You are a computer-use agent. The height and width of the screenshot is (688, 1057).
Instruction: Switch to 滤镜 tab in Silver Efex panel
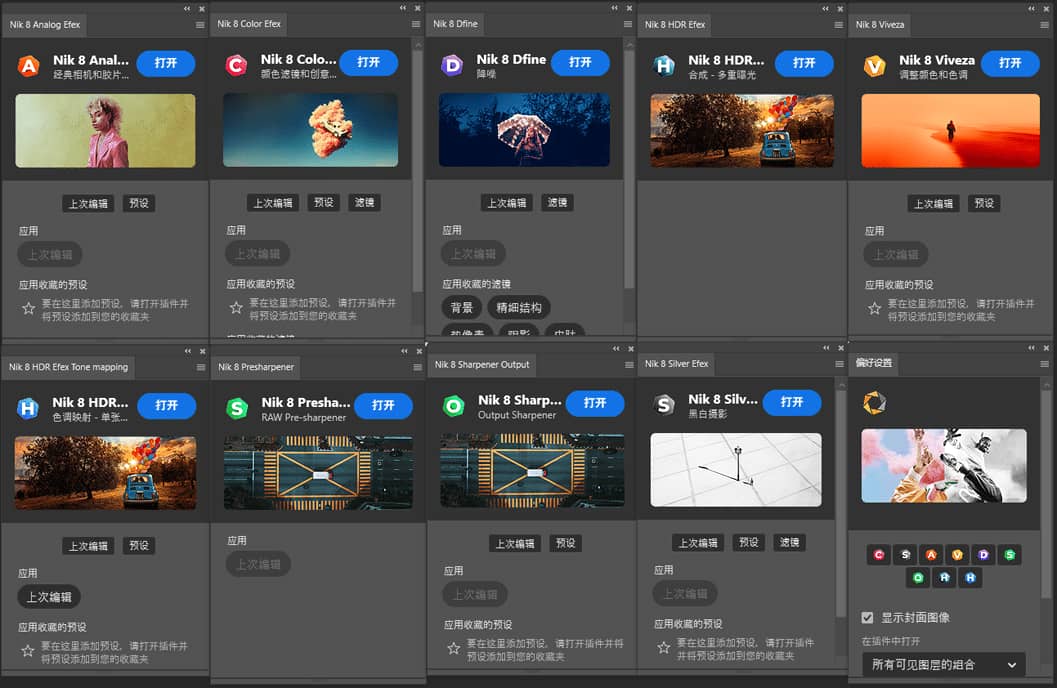coord(789,542)
